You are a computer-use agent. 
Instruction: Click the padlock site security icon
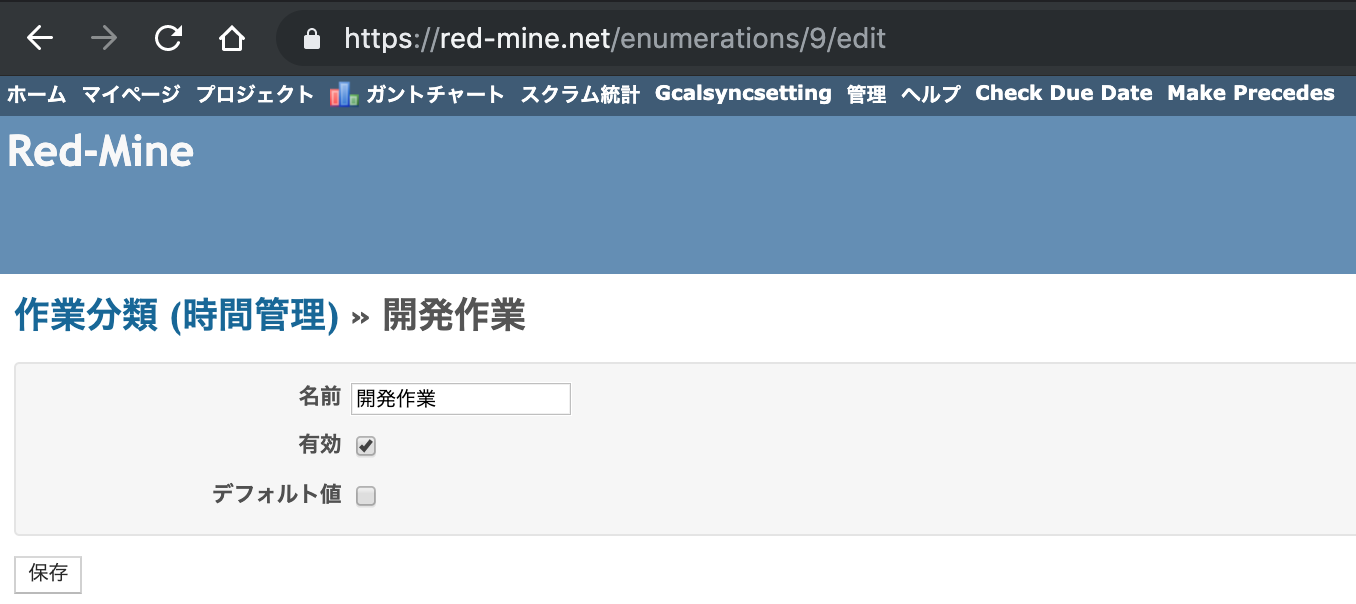(x=312, y=39)
